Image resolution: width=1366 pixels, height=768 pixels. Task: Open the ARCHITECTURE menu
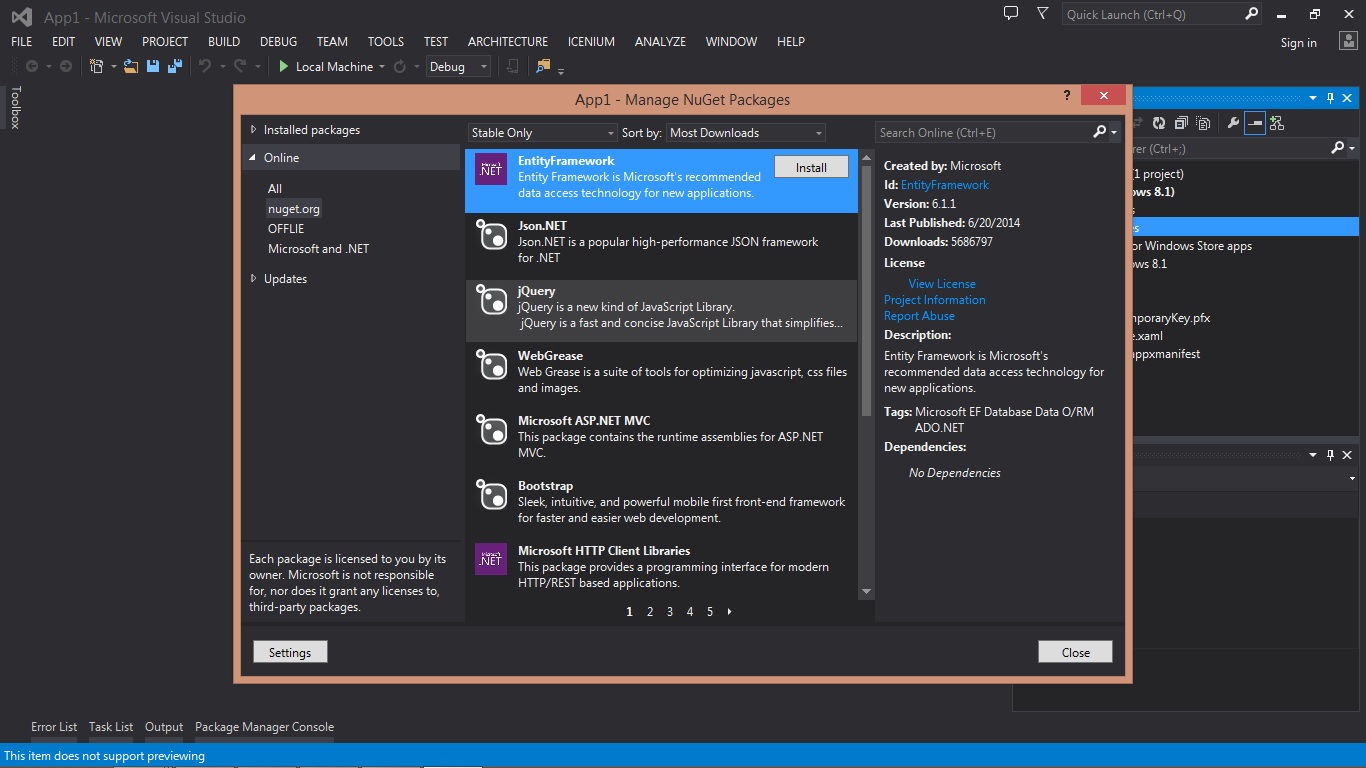tap(508, 41)
